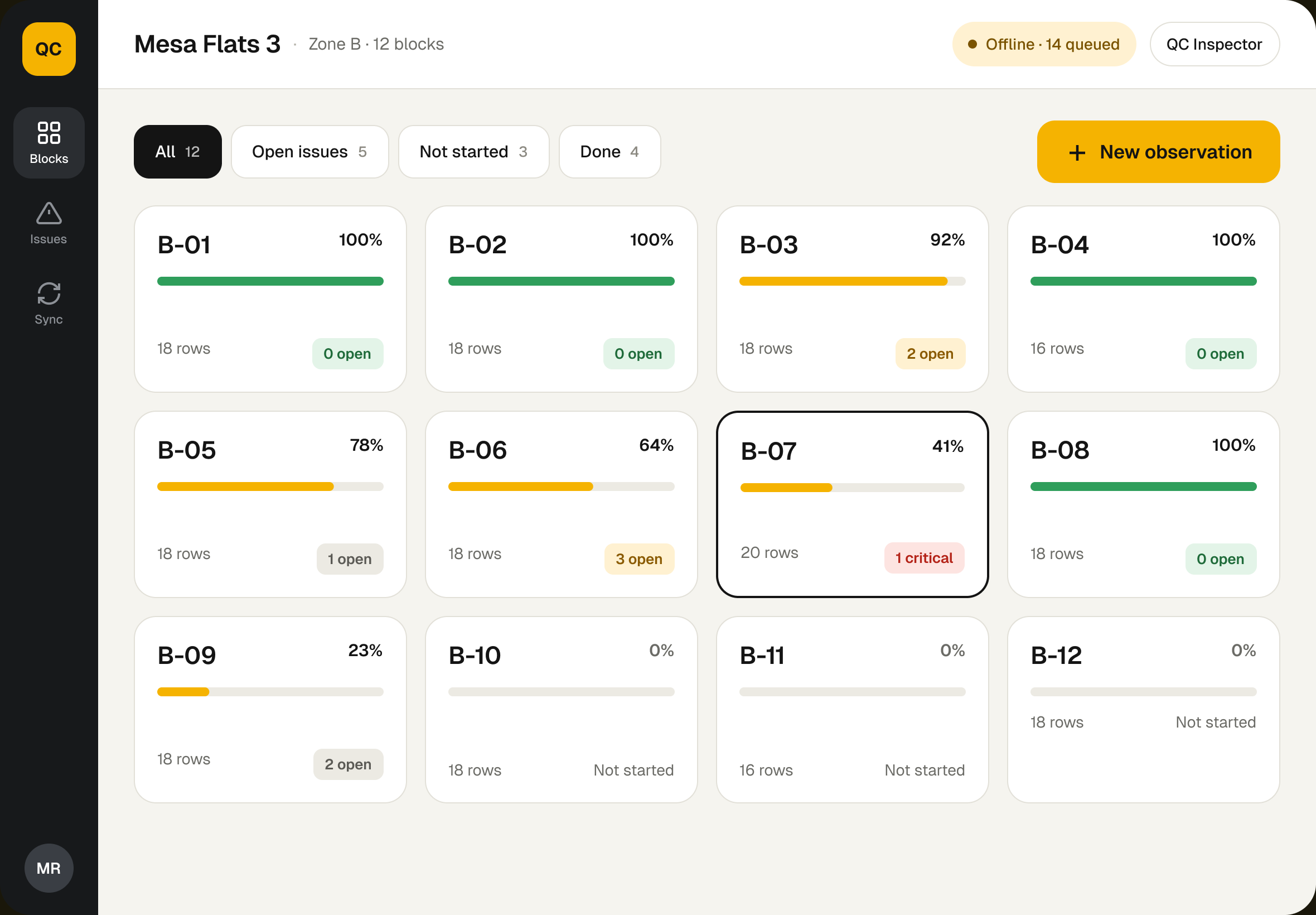
Task: Click the 0 open badge on B-04
Action: 1221,354
